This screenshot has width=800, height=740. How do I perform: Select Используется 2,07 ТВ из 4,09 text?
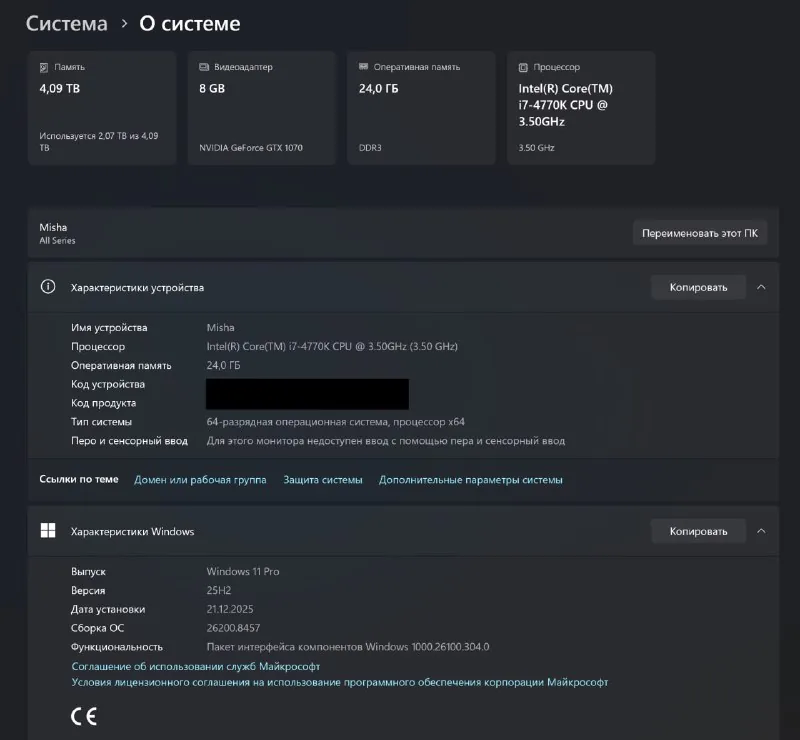[x=98, y=142]
